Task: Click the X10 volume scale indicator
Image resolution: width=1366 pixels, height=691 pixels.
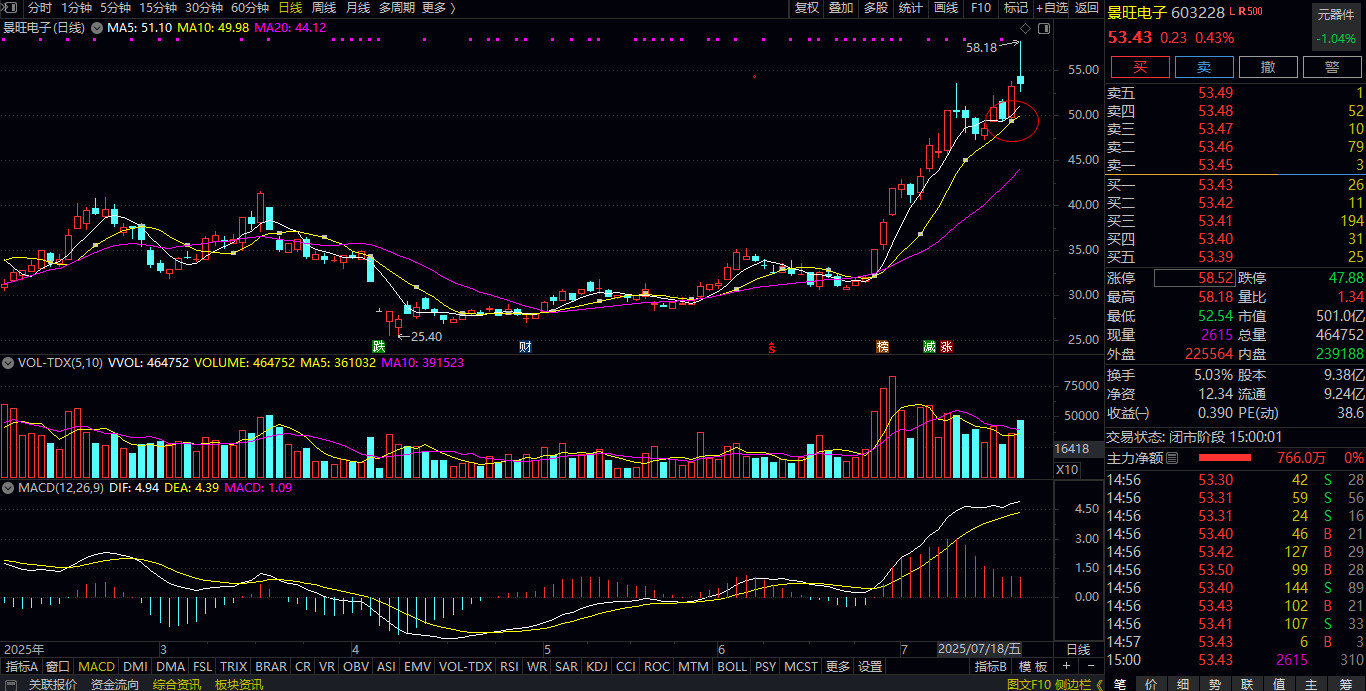Action: [x=1068, y=469]
